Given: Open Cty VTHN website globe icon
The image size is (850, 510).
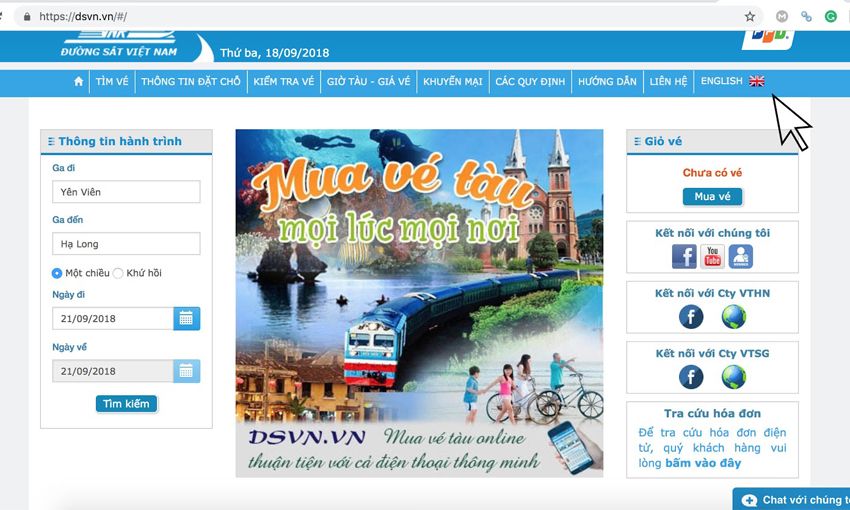Looking at the screenshot, I should click(x=733, y=317).
